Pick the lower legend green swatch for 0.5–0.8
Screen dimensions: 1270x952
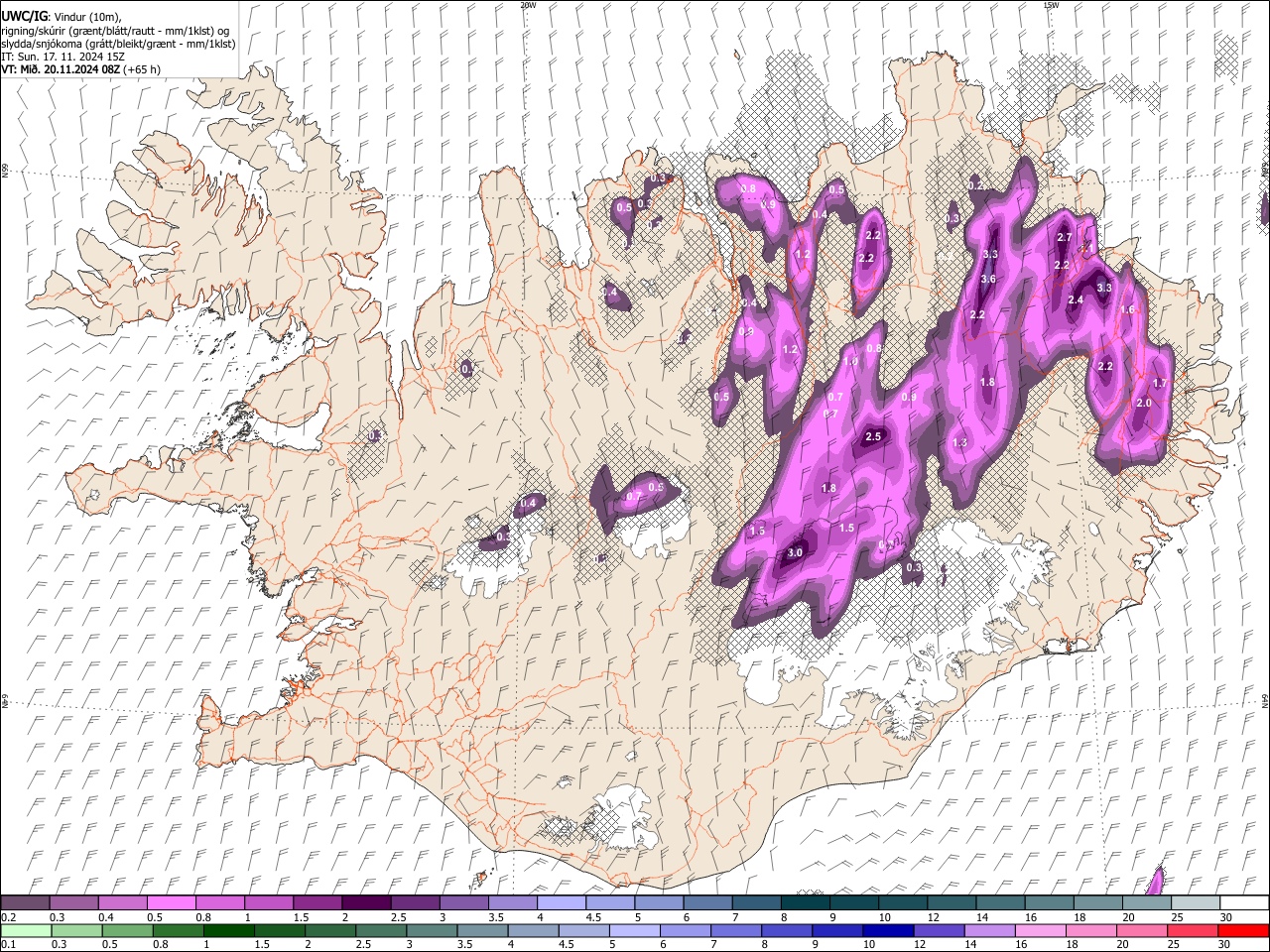click(x=127, y=930)
